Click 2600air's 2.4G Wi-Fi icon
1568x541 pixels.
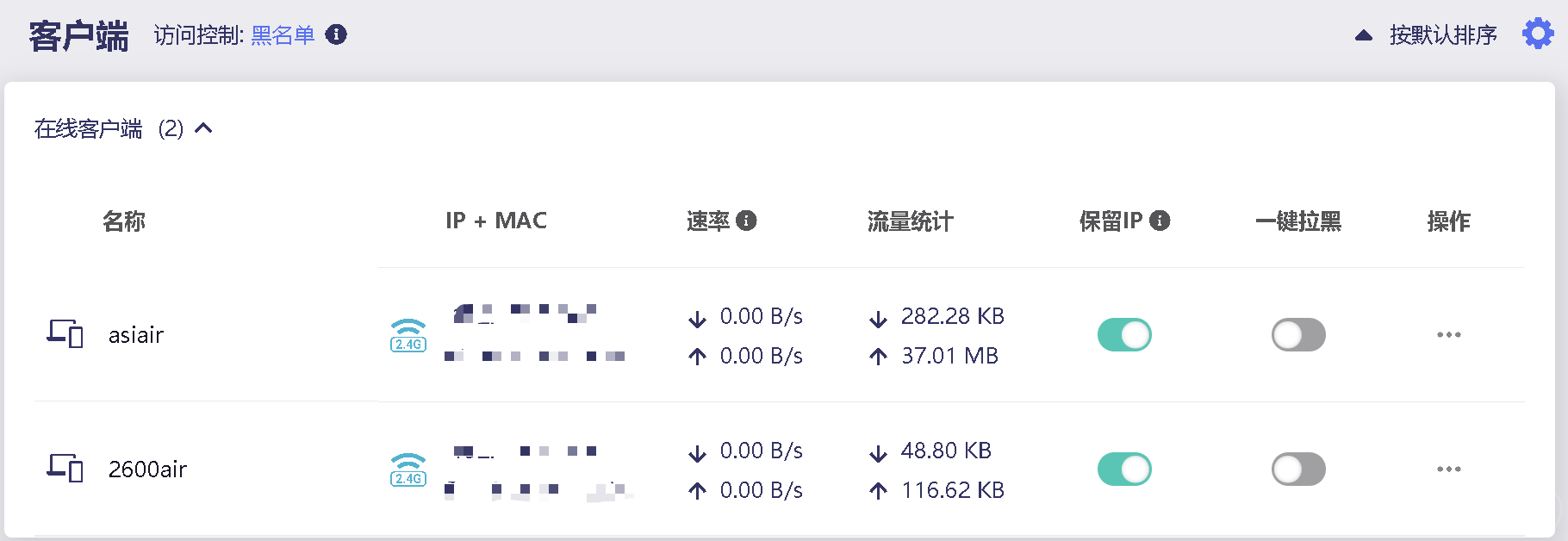pos(408,469)
